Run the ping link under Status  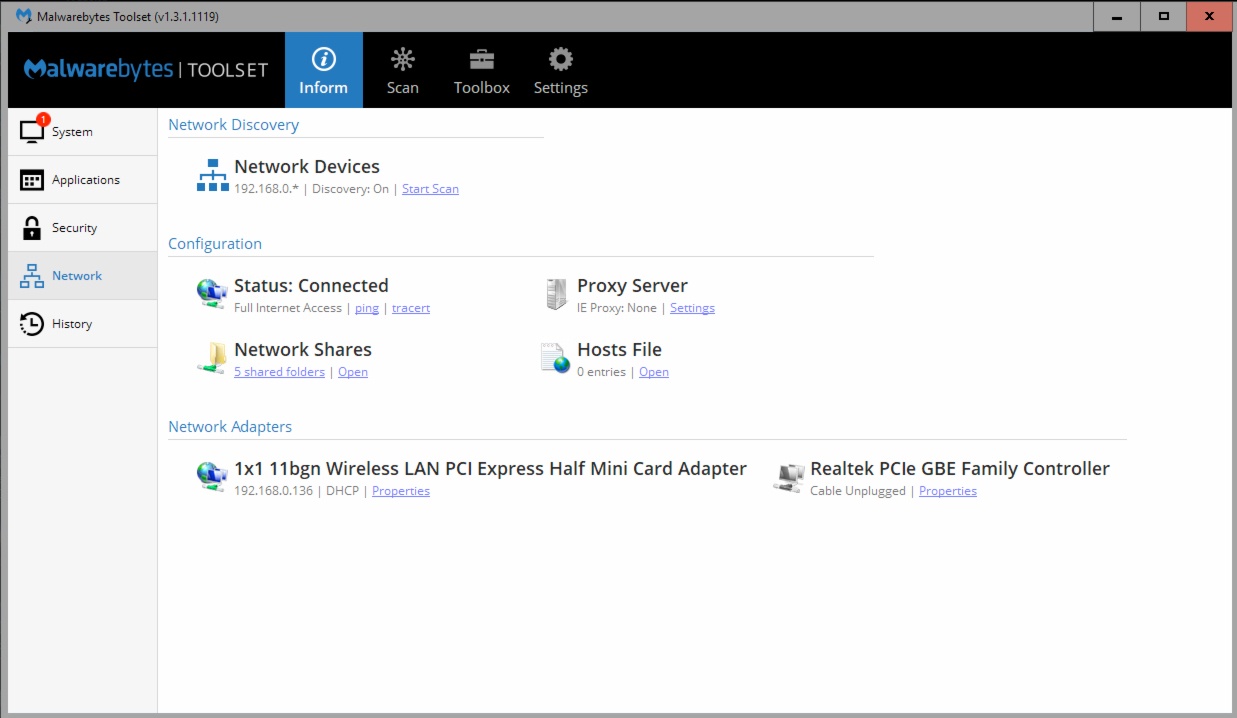[367, 308]
